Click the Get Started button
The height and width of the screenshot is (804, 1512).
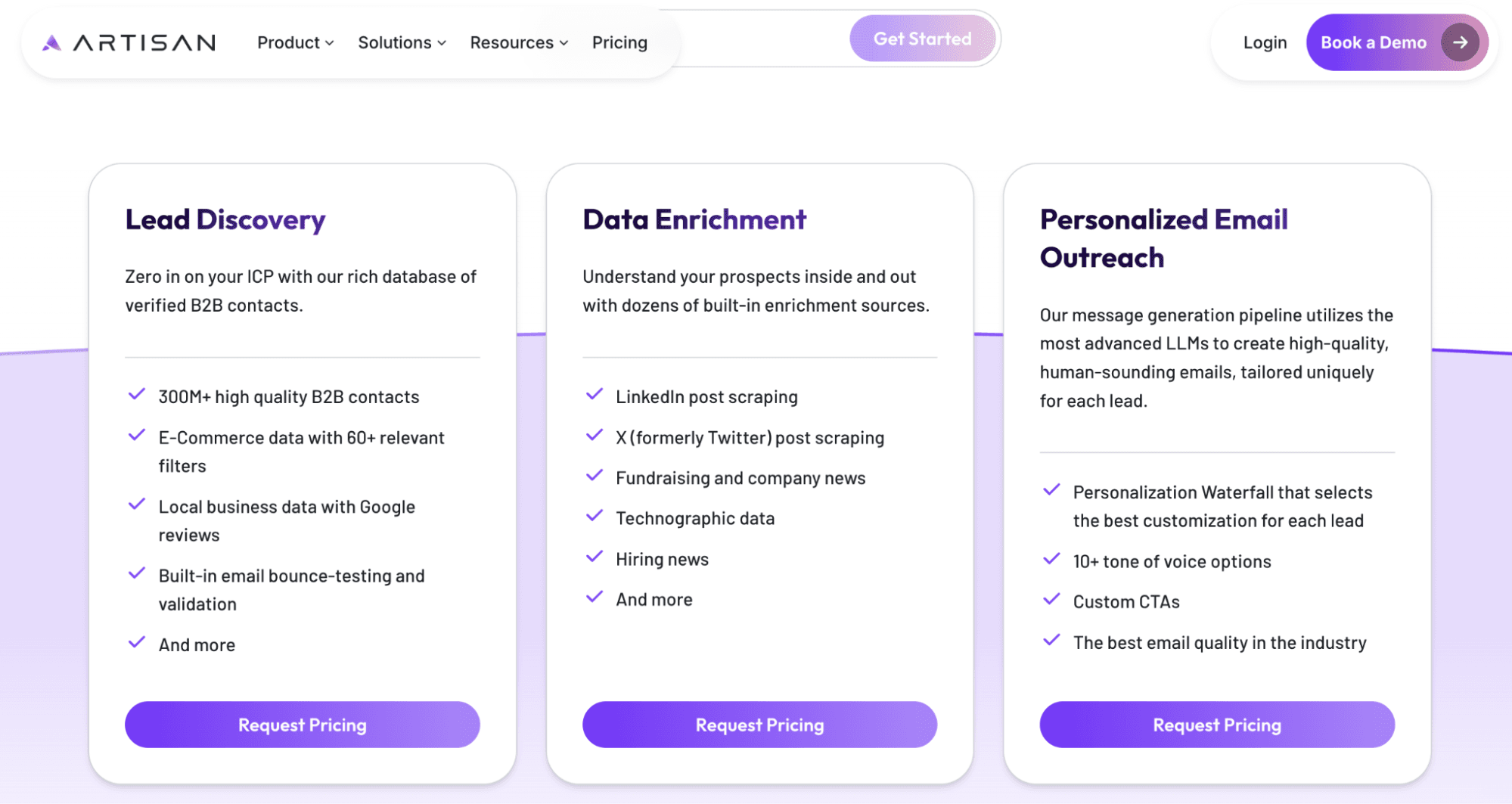(x=923, y=39)
